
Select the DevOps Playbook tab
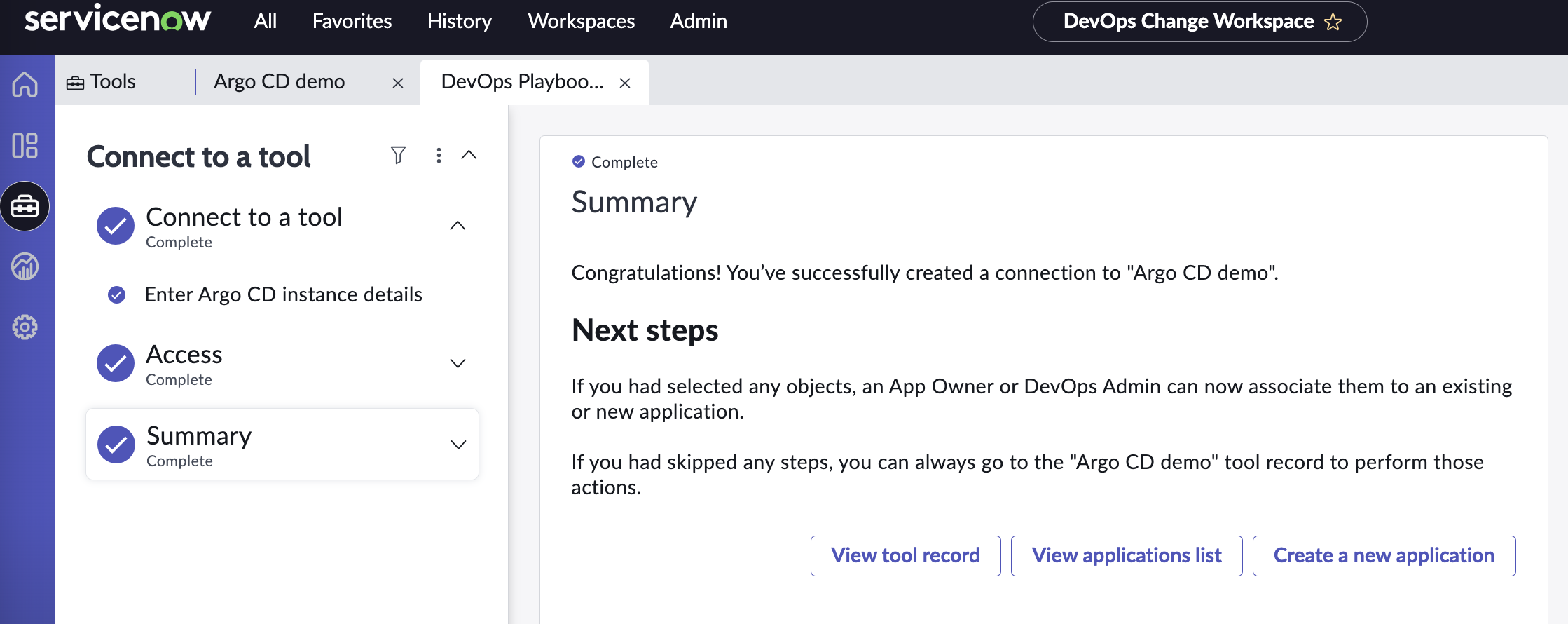[x=523, y=82]
